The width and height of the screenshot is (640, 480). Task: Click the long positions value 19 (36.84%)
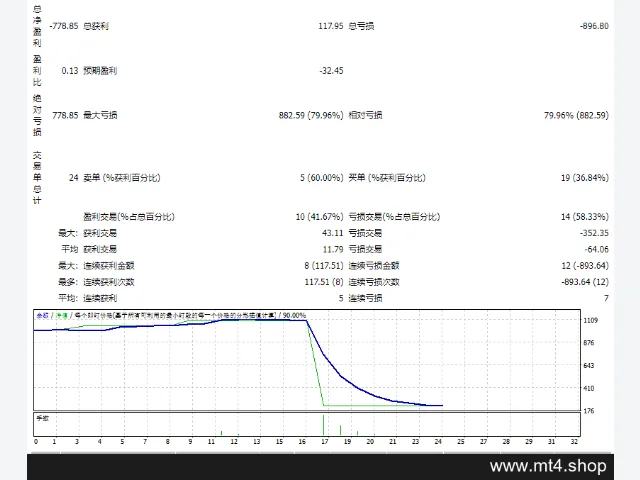click(584, 178)
